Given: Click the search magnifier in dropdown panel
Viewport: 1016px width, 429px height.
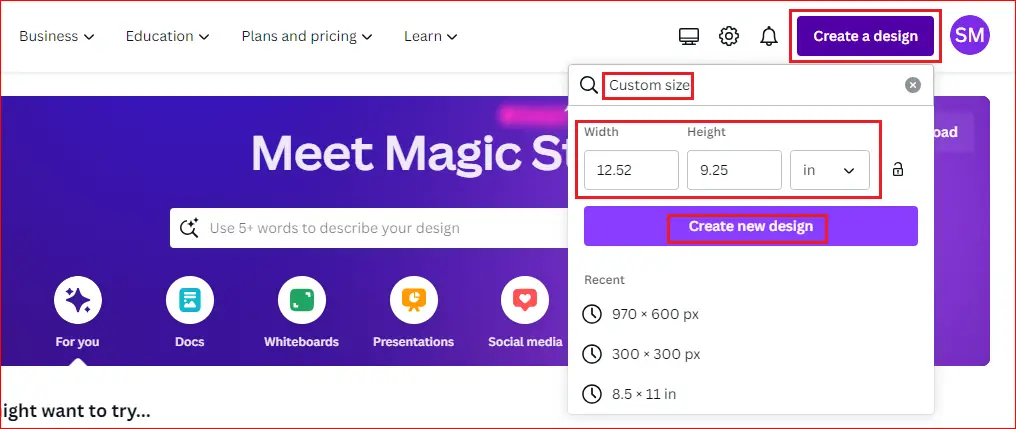Looking at the screenshot, I should coord(588,85).
